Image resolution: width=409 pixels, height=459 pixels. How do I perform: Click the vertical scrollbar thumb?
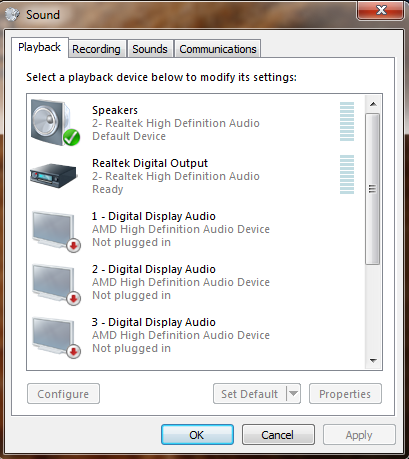pos(373,189)
